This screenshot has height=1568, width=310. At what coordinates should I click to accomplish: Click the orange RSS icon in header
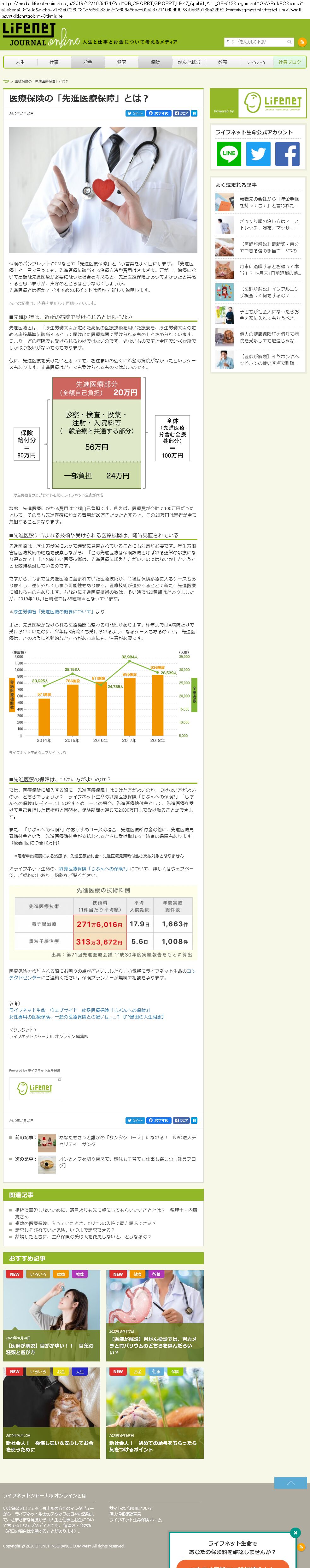click(x=301, y=42)
